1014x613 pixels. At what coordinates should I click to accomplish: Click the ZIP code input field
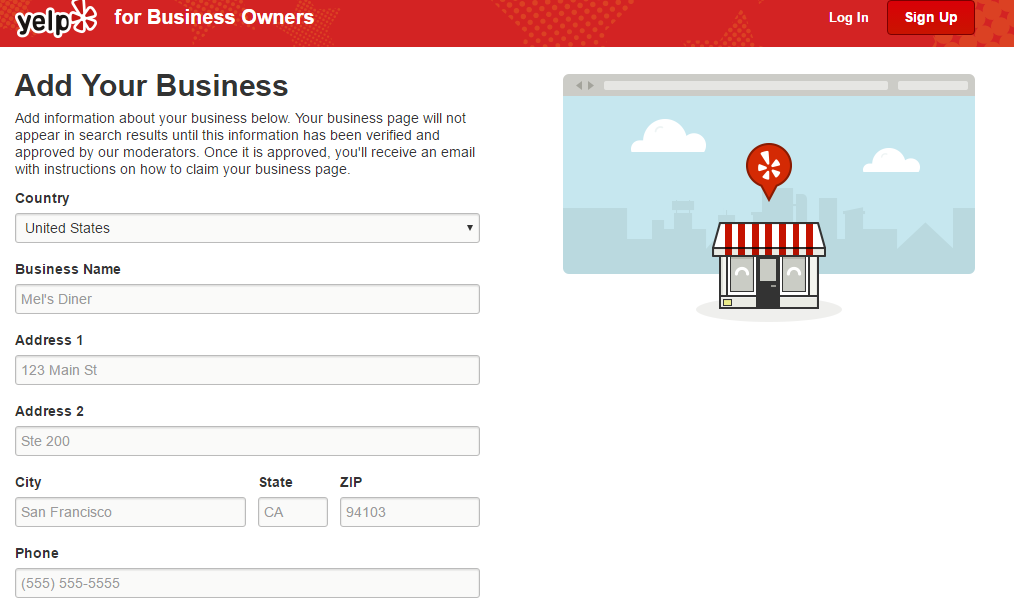410,512
